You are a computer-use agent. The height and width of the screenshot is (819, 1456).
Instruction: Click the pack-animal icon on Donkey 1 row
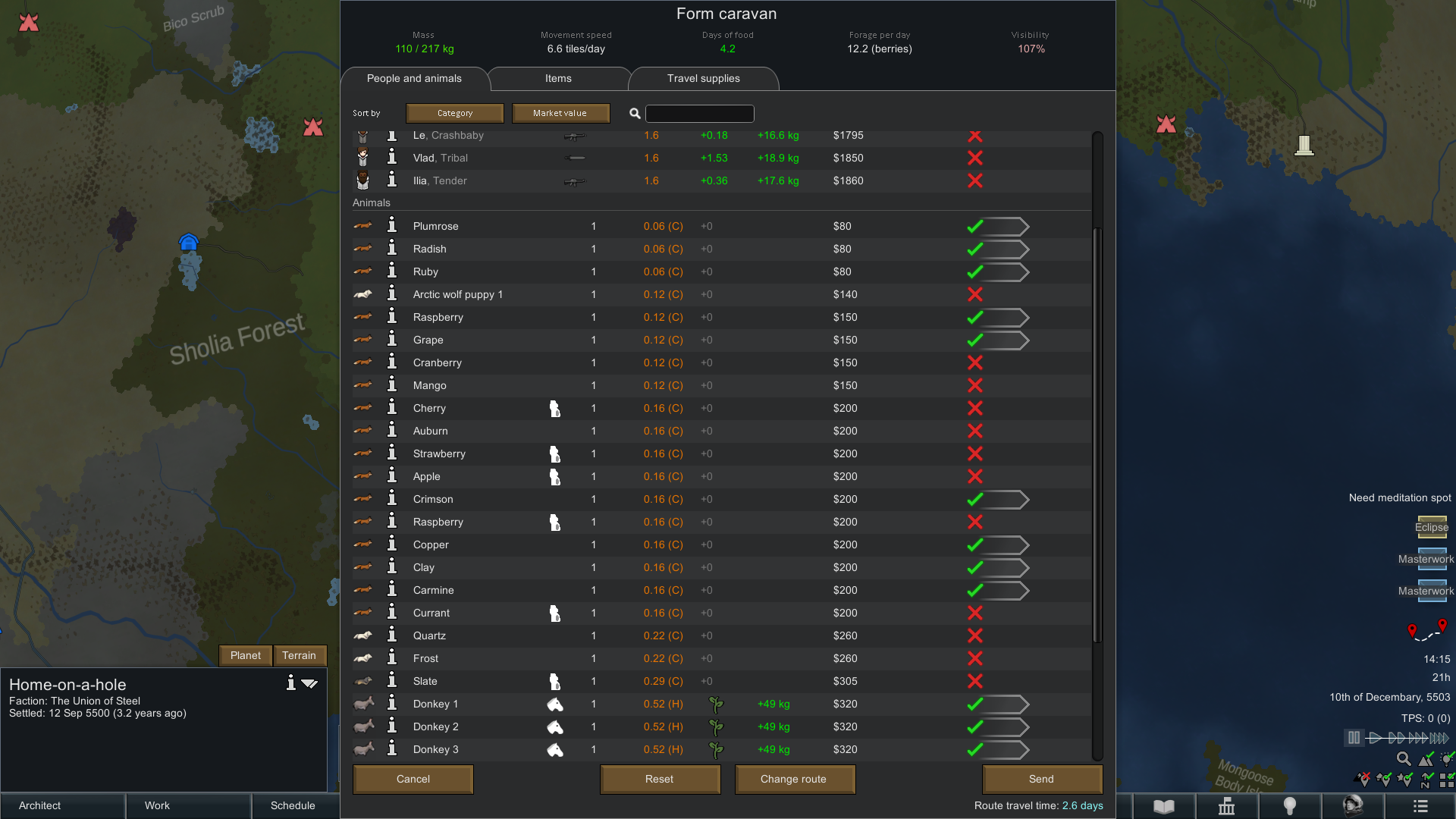click(x=555, y=704)
